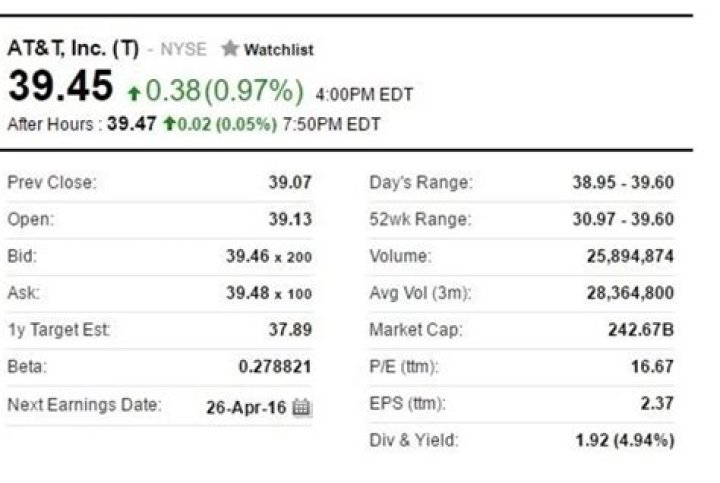The height and width of the screenshot is (483, 720).
Task: Click the Watchlist star icon
Action: pos(230,49)
